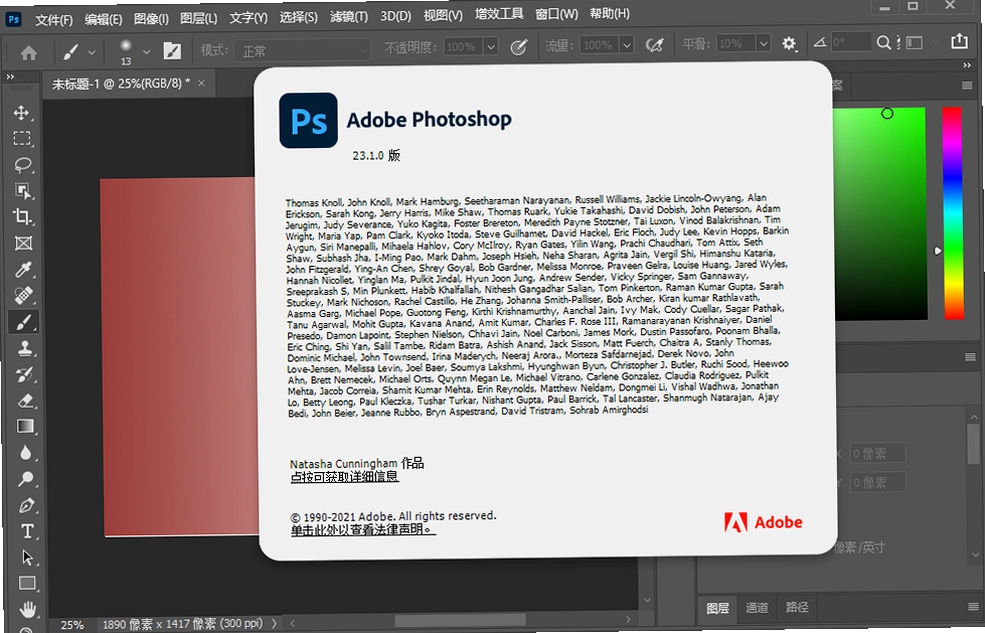Open the 窗口(W) menu
The height and width of the screenshot is (633, 985).
click(x=557, y=14)
